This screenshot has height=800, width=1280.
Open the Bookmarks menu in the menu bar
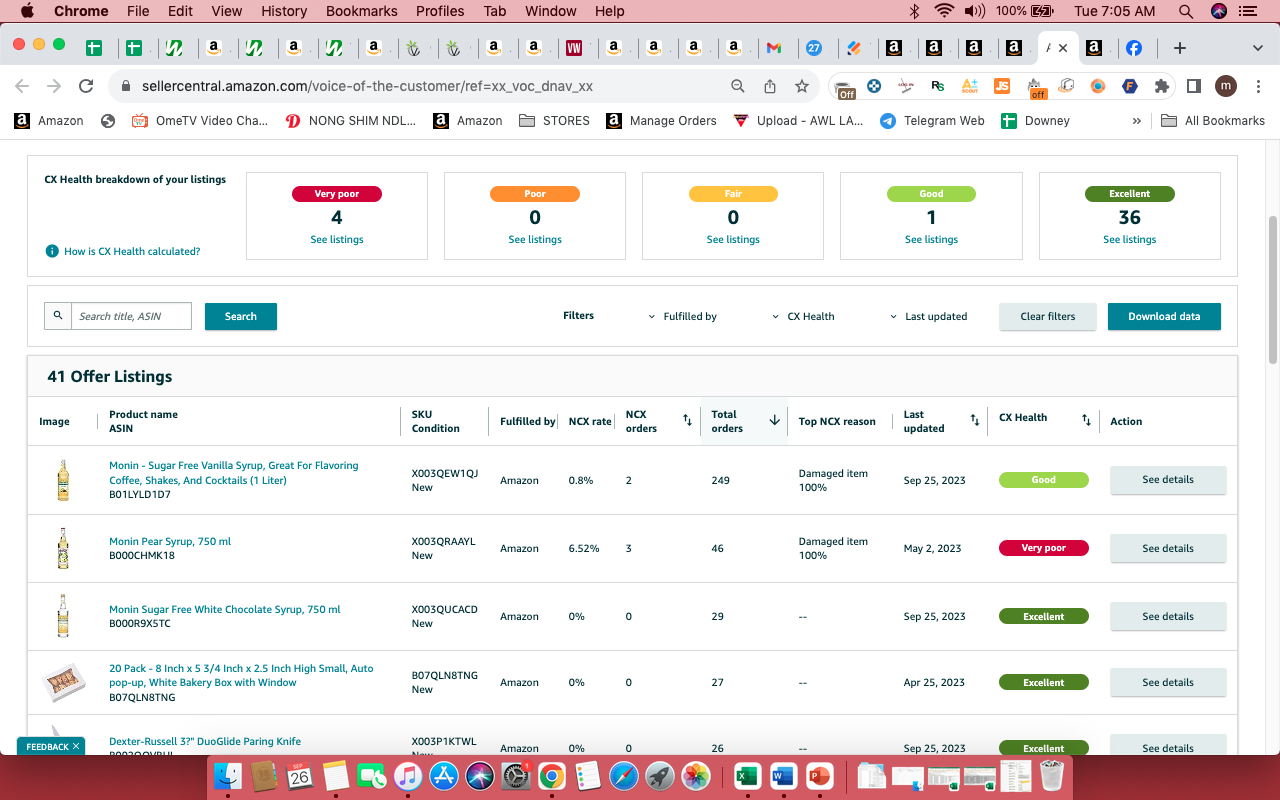361,11
